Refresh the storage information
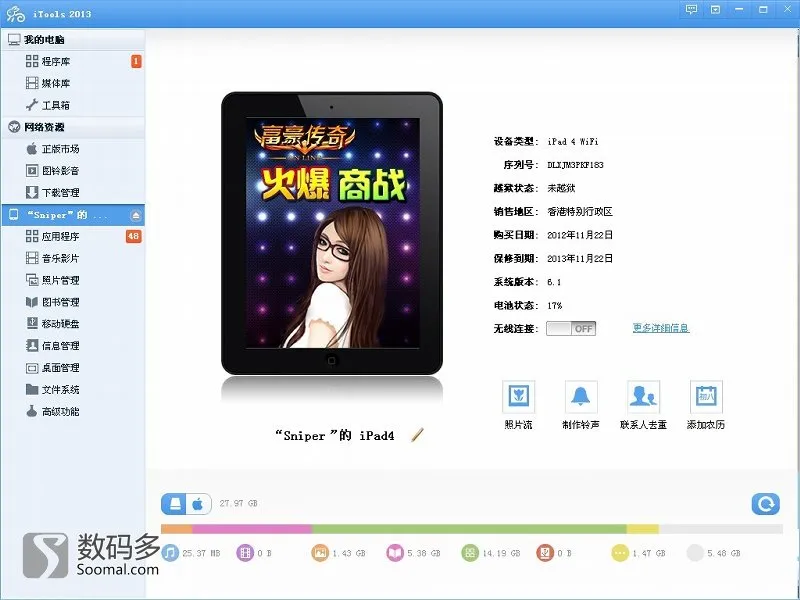Image resolution: width=800 pixels, height=600 pixels. click(x=765, y=504)
